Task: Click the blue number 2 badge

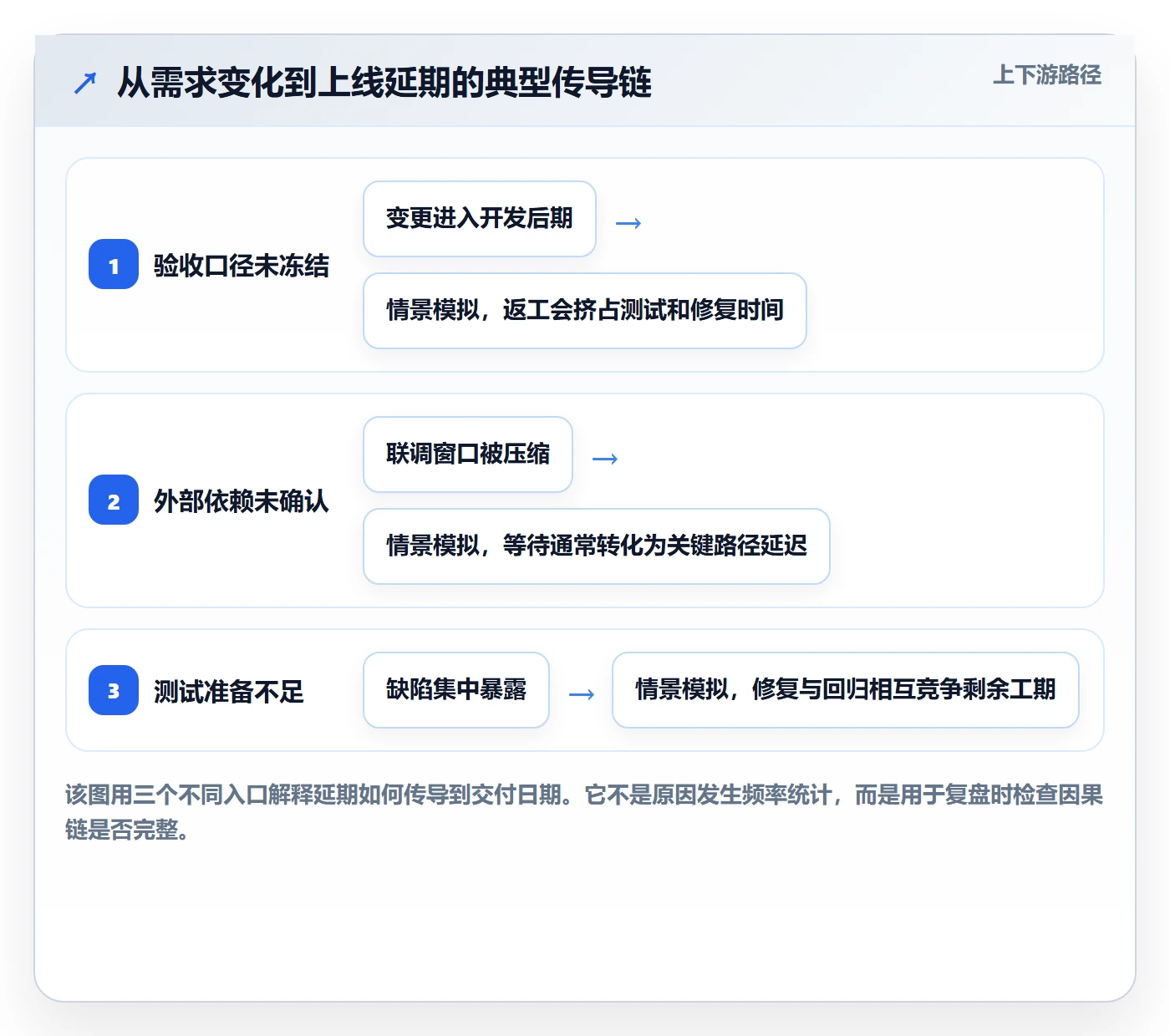Action: [114, 500]
